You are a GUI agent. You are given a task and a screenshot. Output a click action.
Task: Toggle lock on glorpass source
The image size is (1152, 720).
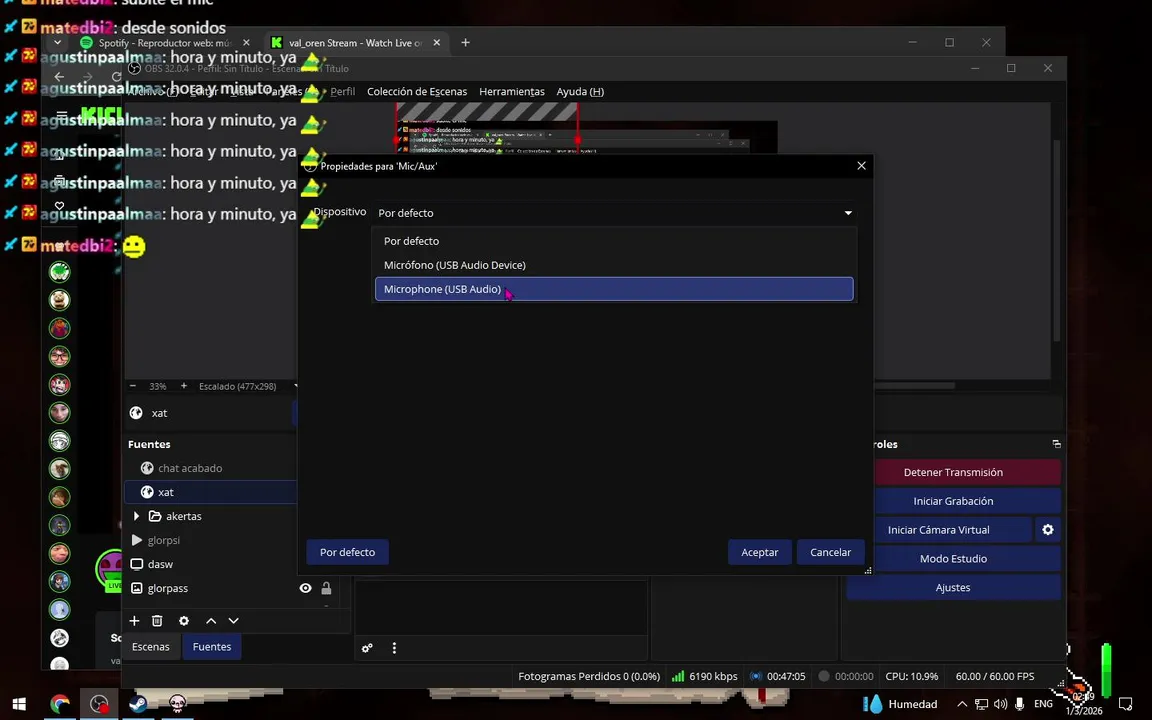click(x=326, y=588)
